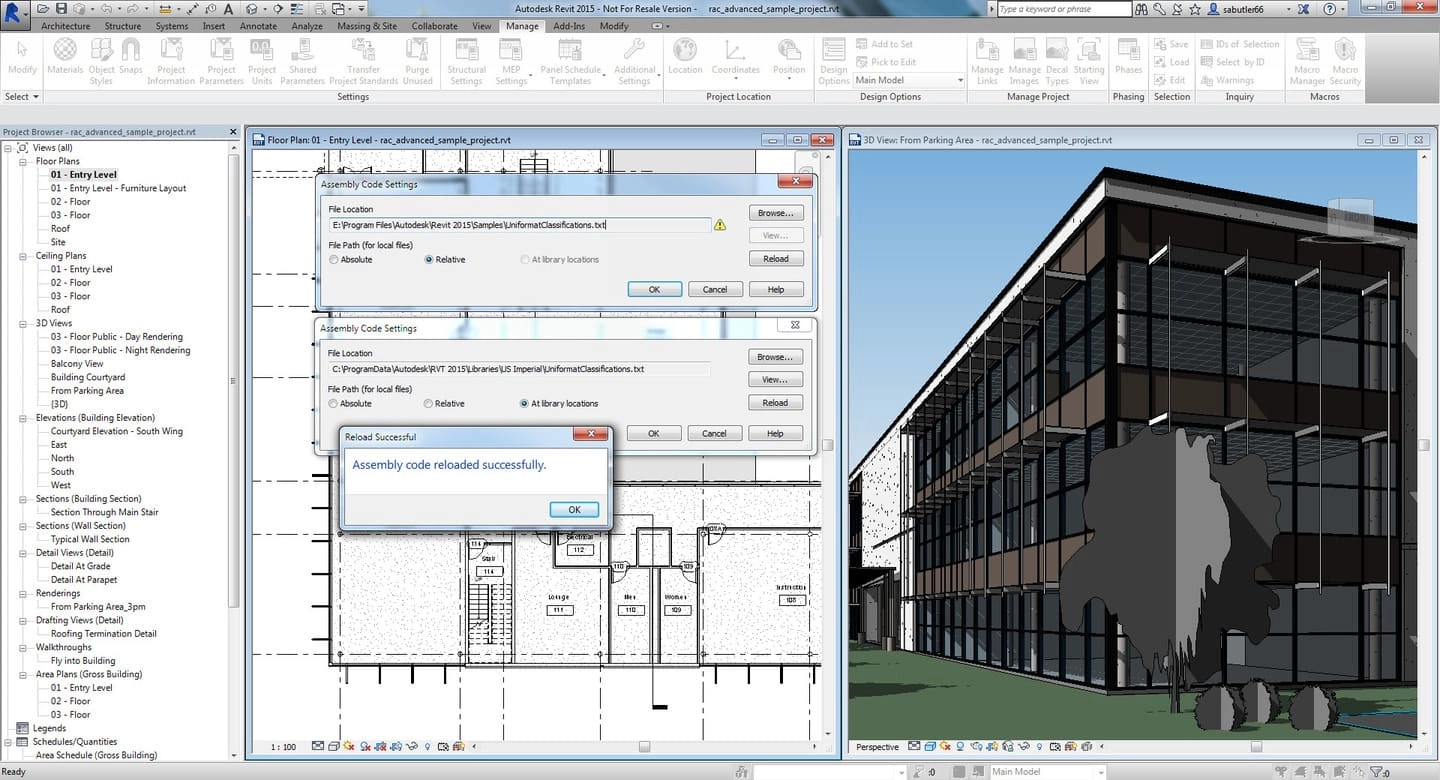Click the Revit application menu button
This screenshot has width=1440, height=780.
tap(17, 14)
